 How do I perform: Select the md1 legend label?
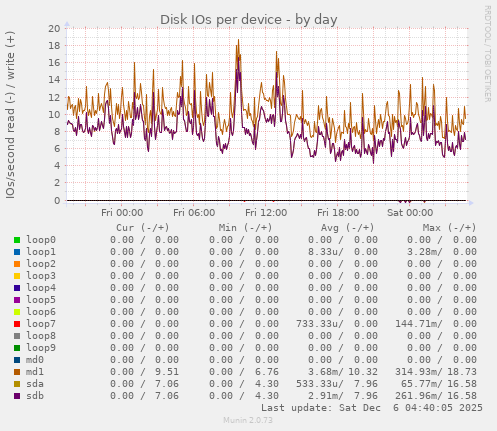click(35, 372)
